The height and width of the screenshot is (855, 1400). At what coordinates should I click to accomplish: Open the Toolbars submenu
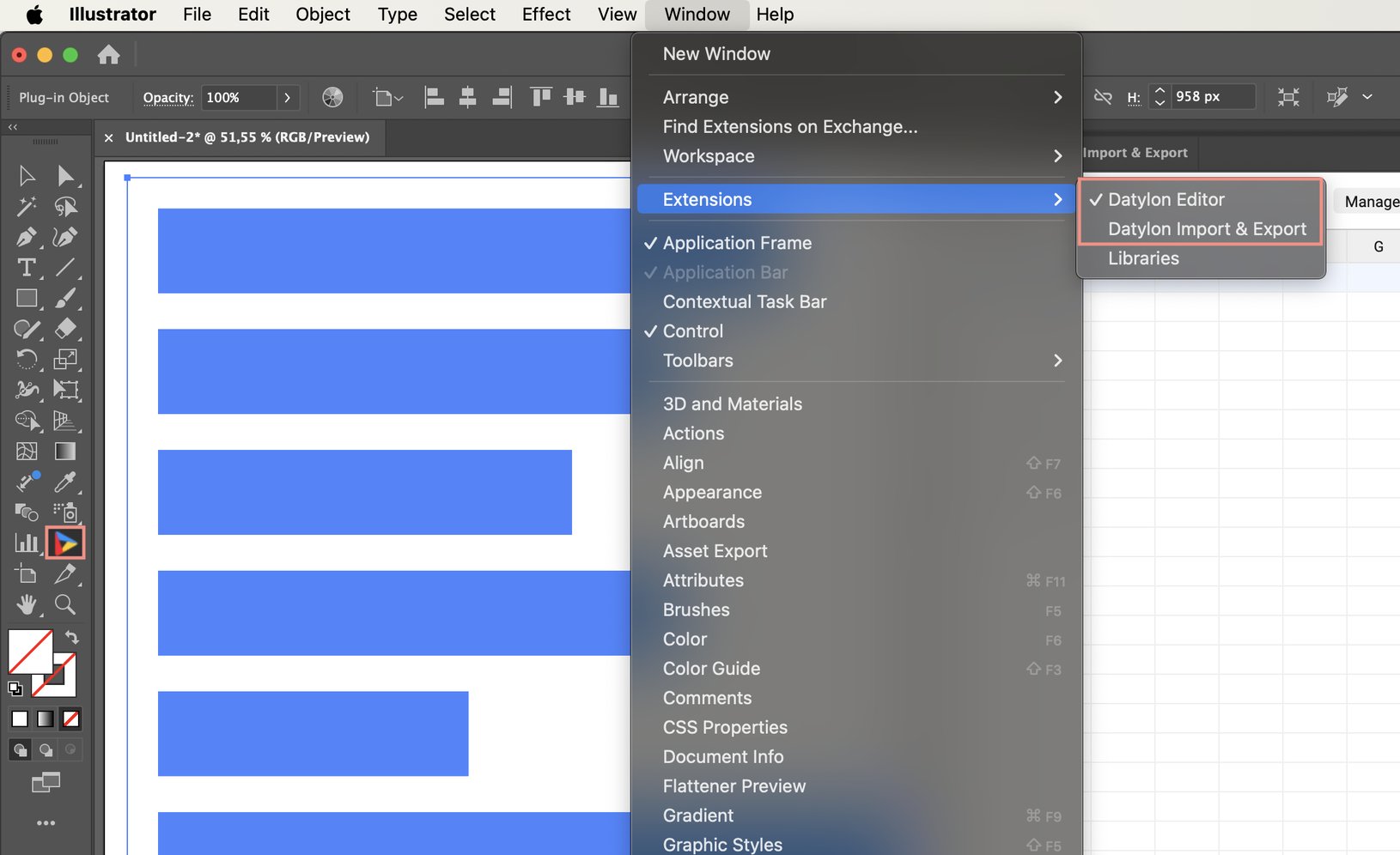coord(697,361)
